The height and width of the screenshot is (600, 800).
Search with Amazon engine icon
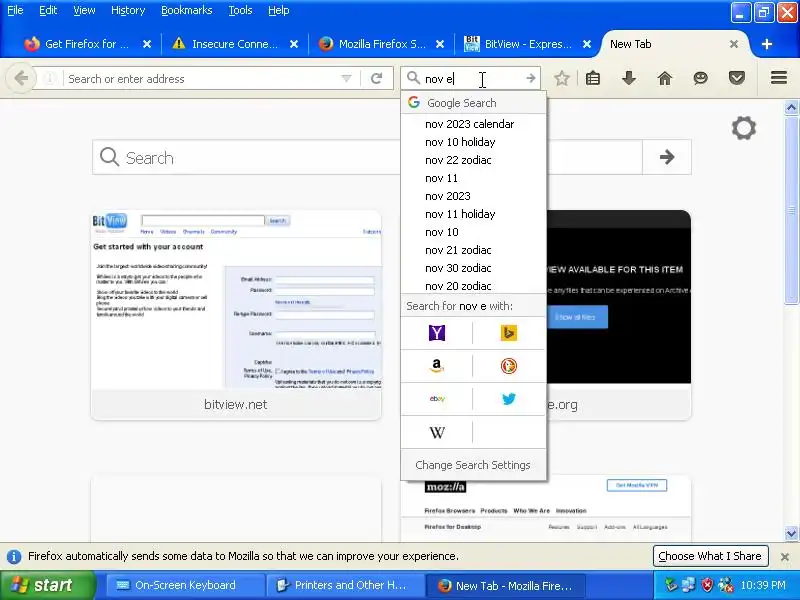437,366
